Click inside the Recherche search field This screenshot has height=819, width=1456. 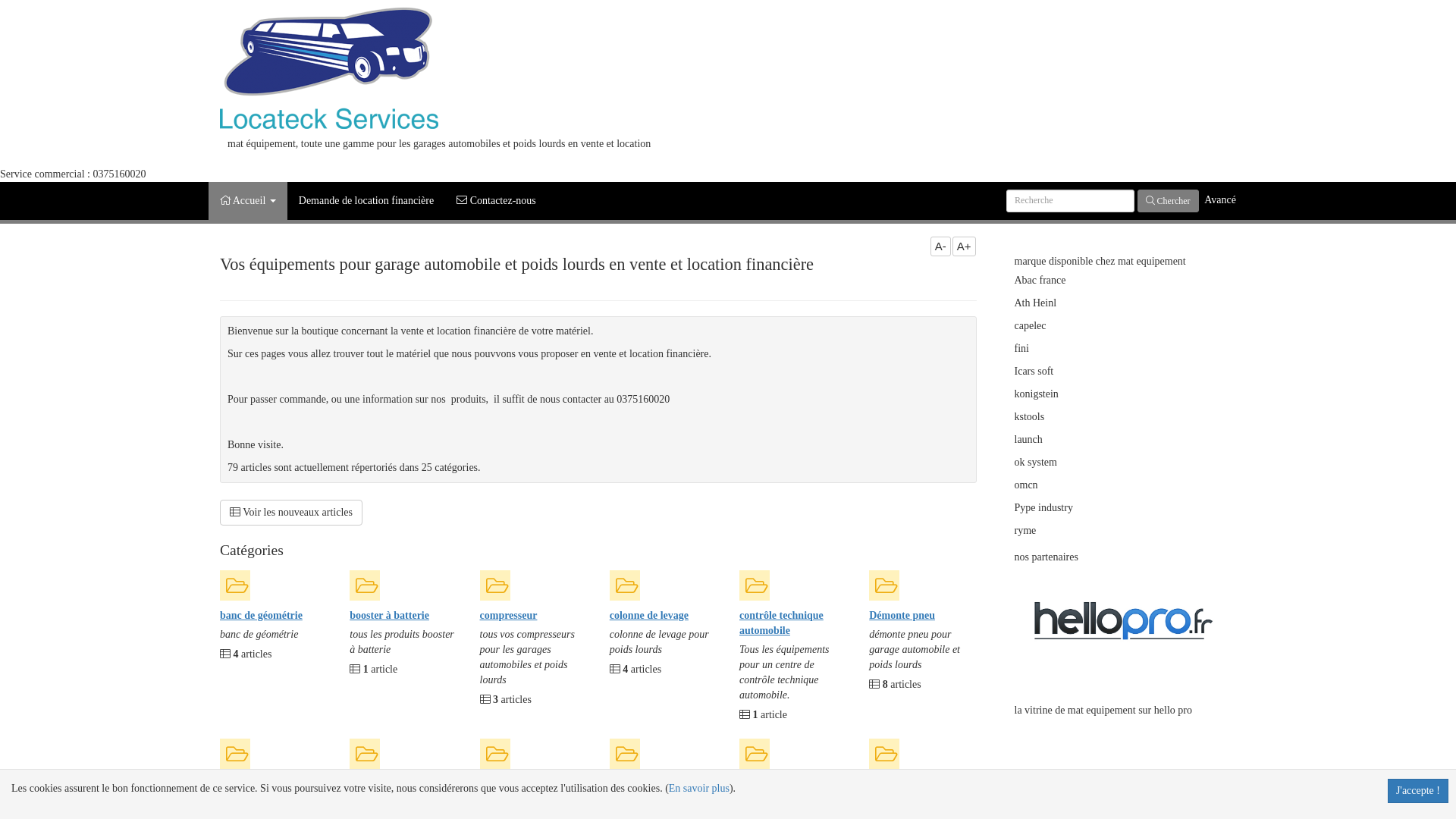[1069, 200]
